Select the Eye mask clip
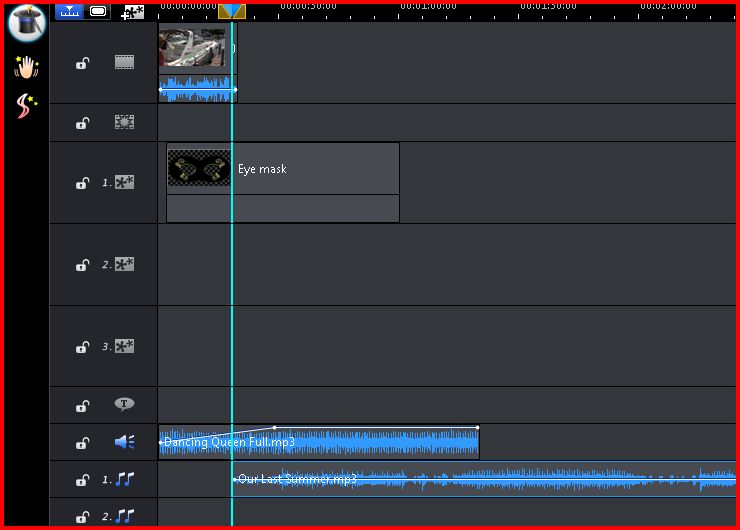Image resolution: width=740 pixels, height=530 pixels. click(x=300, y=169)
